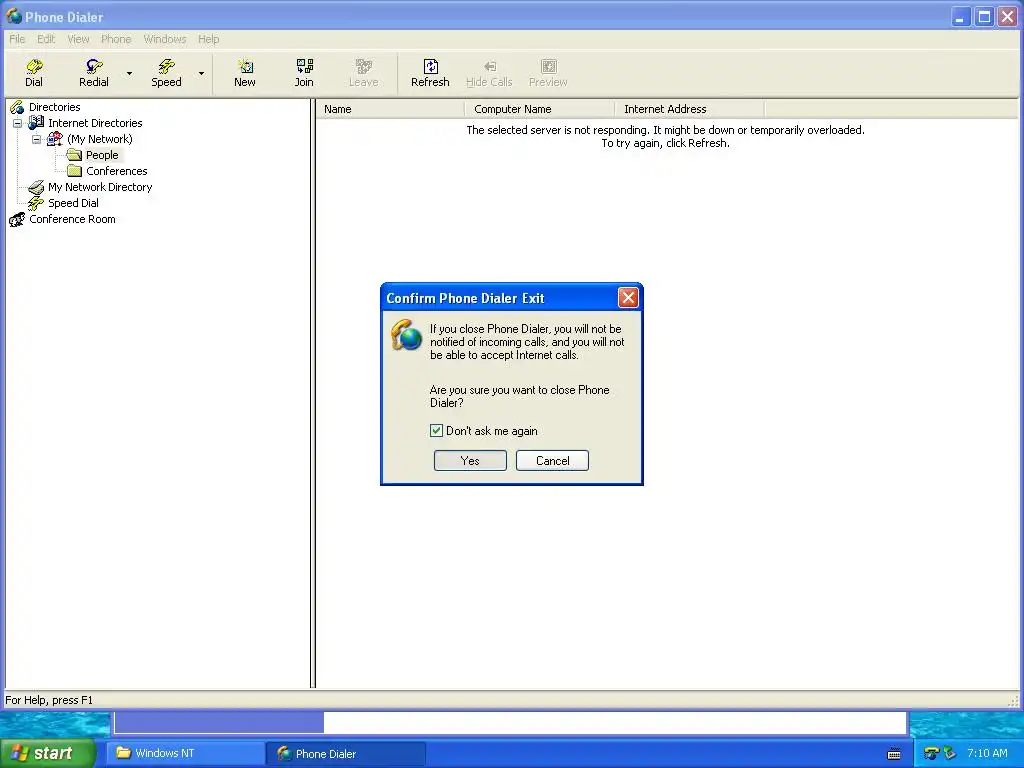Open the Speed dial dropdown arrow
Screen dimensions: 1024x768
coord(201,73)
